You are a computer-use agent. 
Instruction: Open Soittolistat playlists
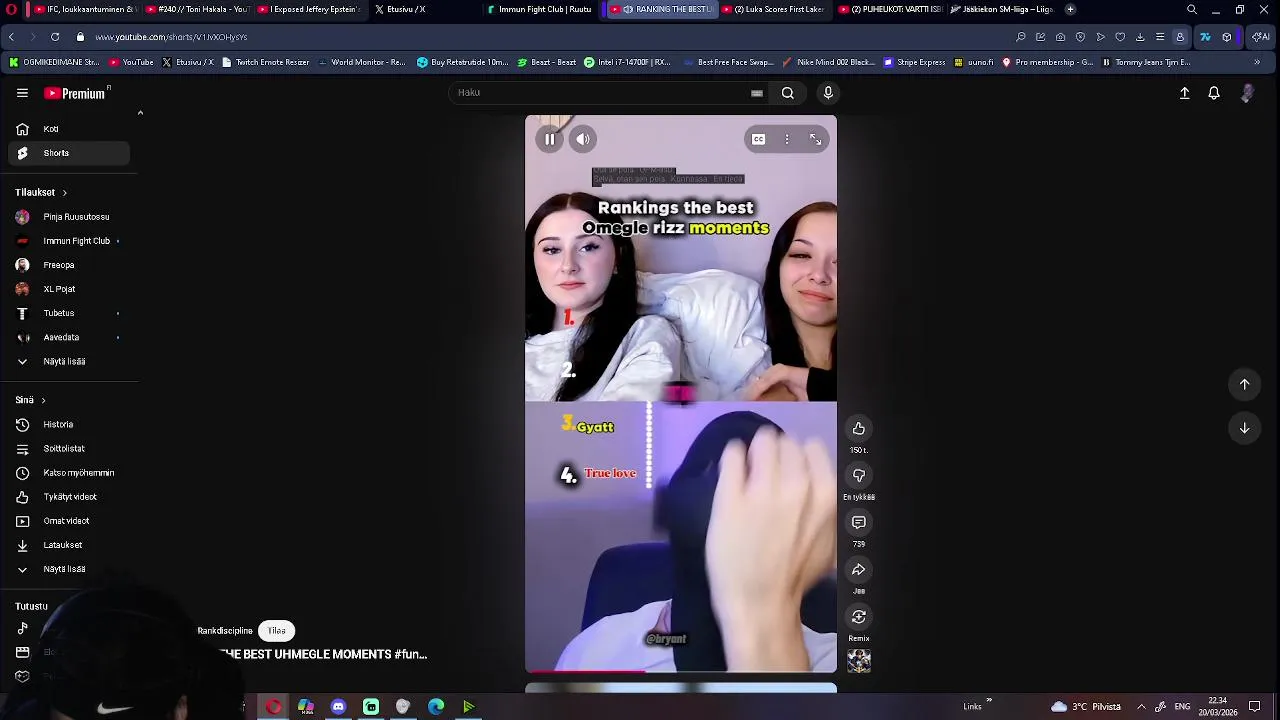(x=69, y=448)
